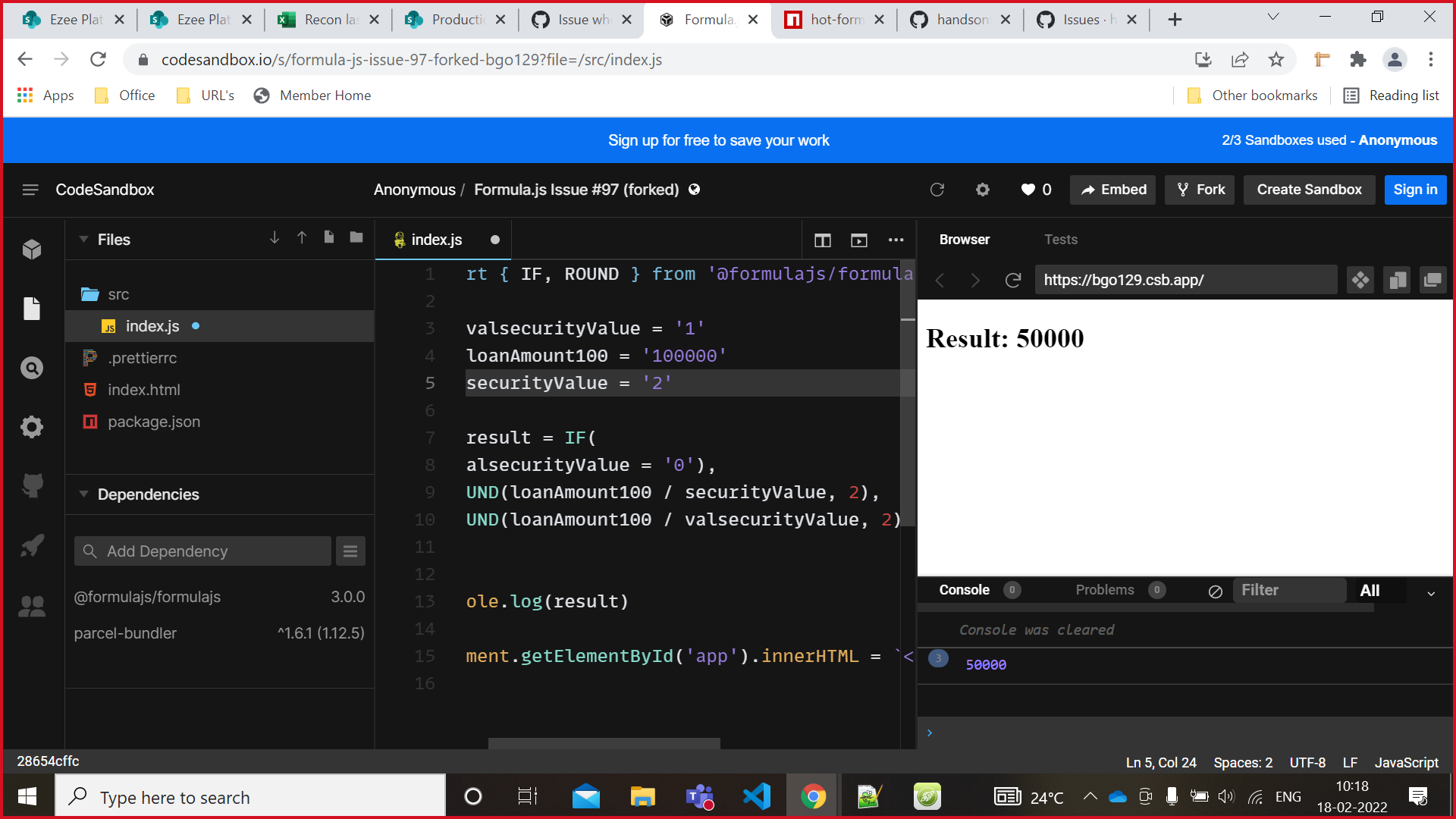Create a new directory in the Files panel
The image size is (1456, 819).
pyautogui.click(x=356, y=237)
